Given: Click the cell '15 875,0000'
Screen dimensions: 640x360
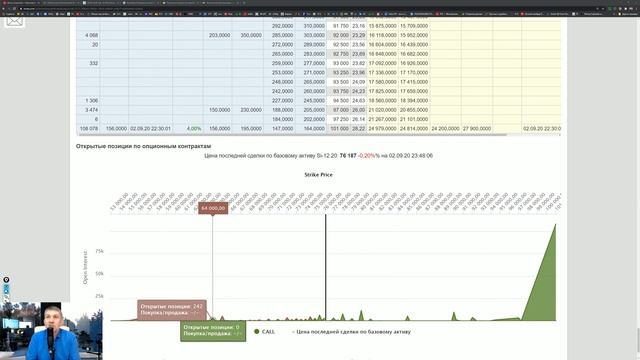Looking at the screenshot, I should 382,26.
